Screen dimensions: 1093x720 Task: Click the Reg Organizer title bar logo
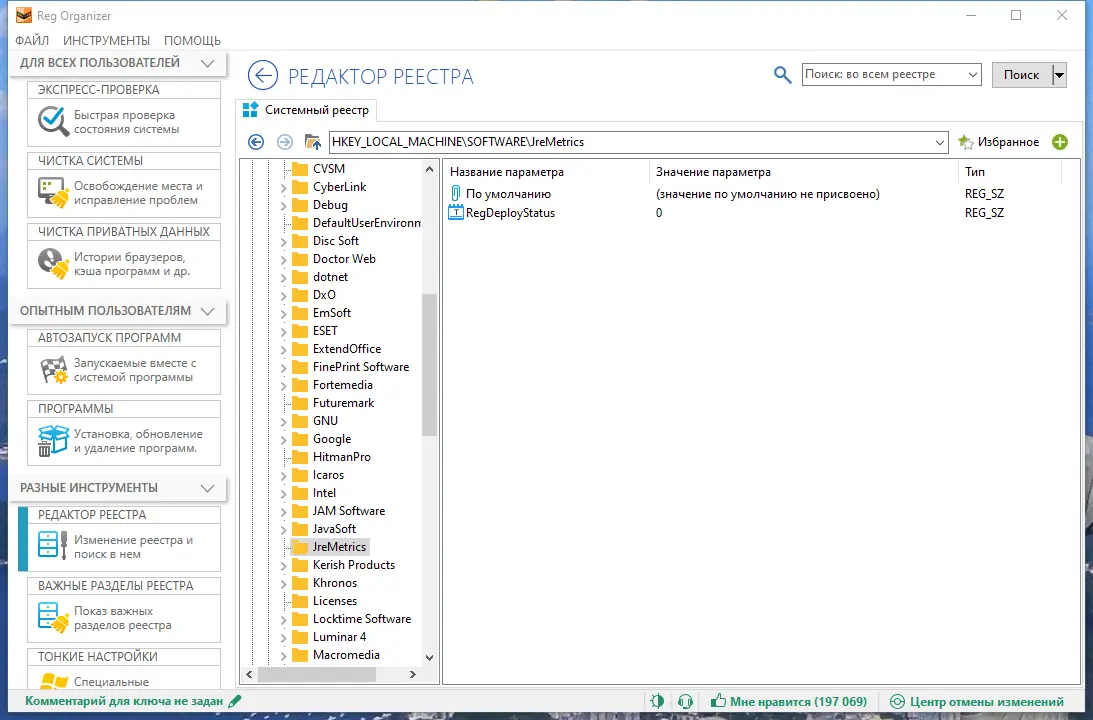click(24, 15)
